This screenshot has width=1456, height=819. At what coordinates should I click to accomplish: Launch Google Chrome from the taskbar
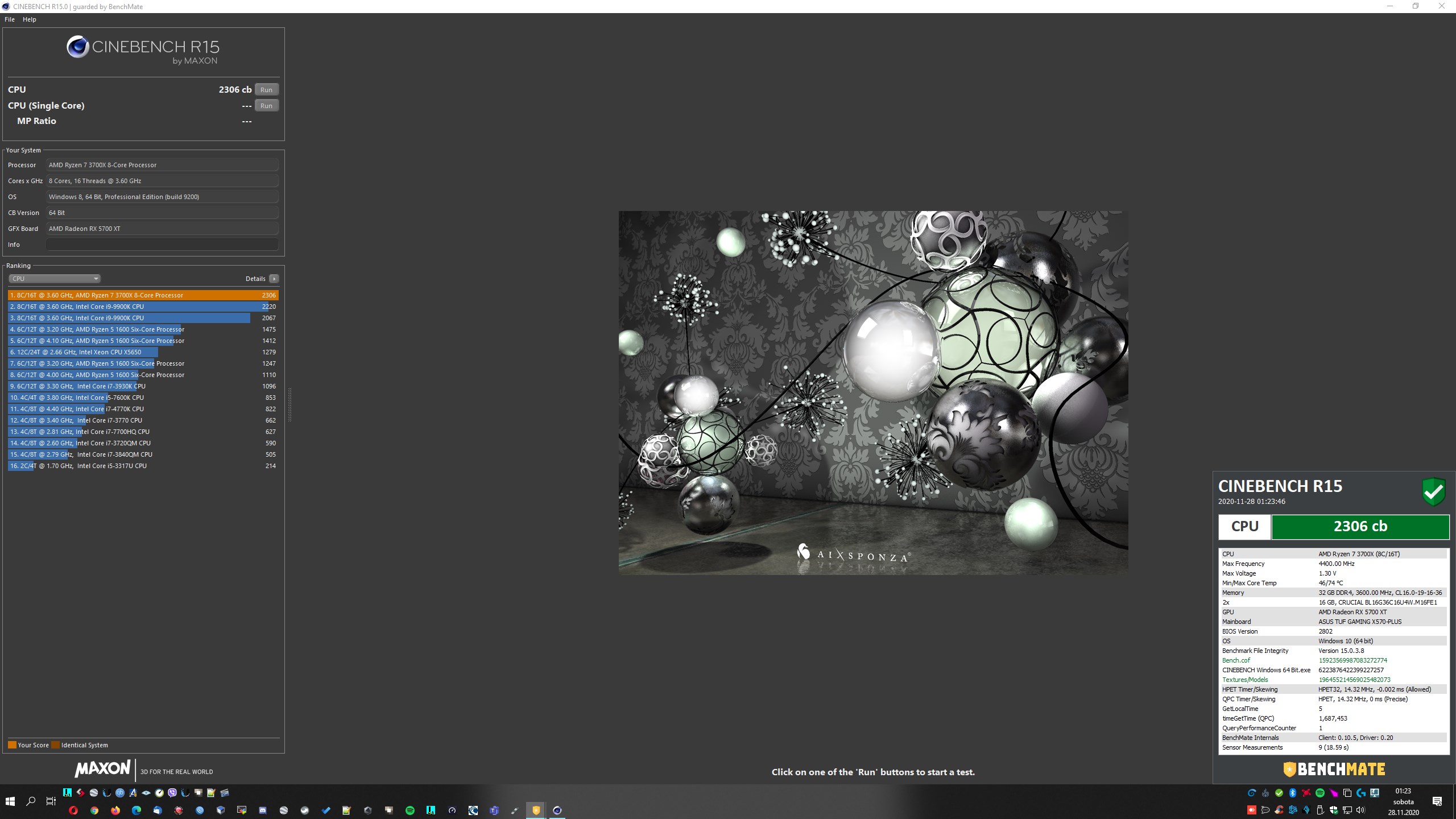[x=94, y=810]
